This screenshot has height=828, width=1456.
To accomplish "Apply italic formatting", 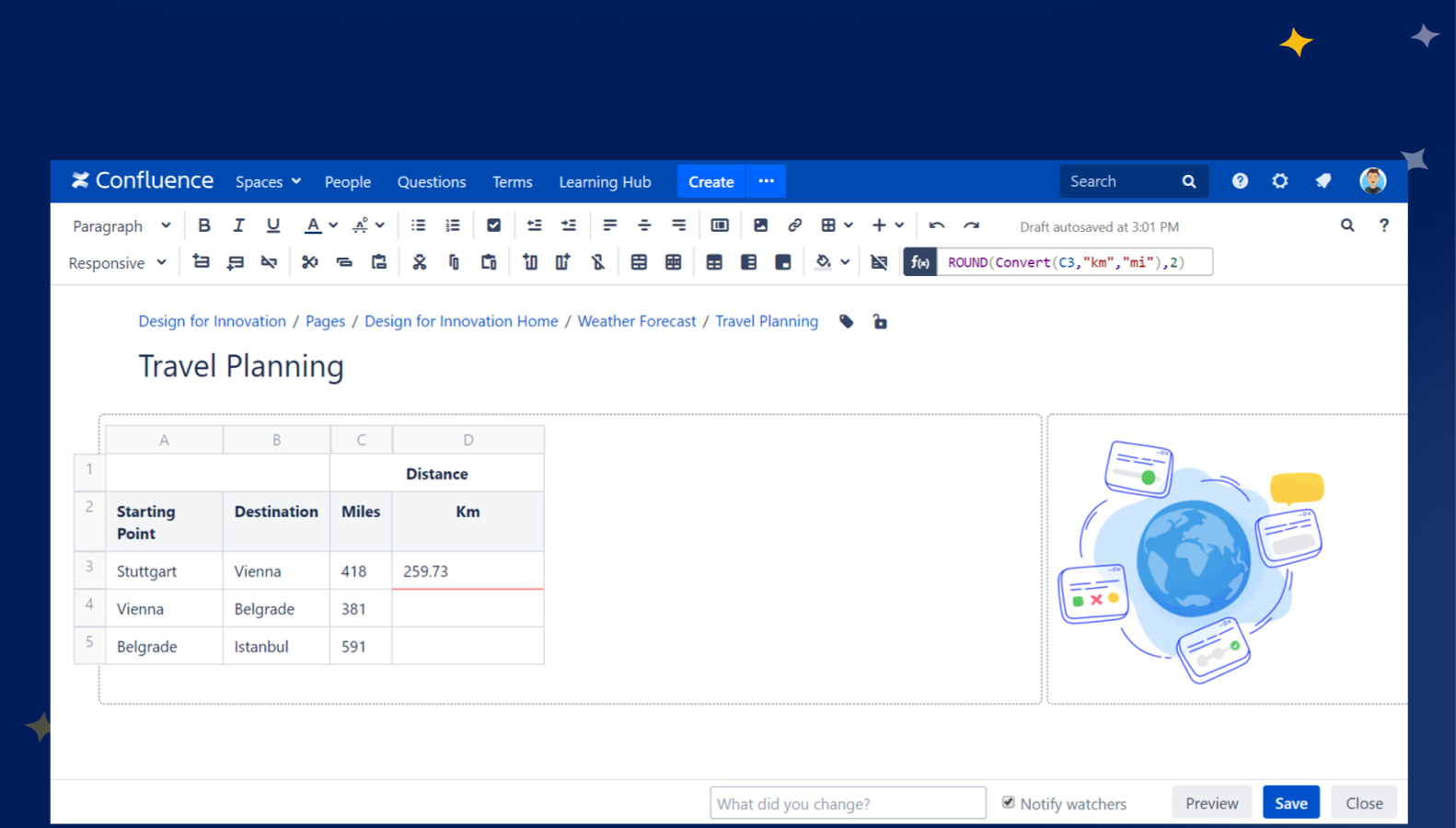I will tap(238, 225).
